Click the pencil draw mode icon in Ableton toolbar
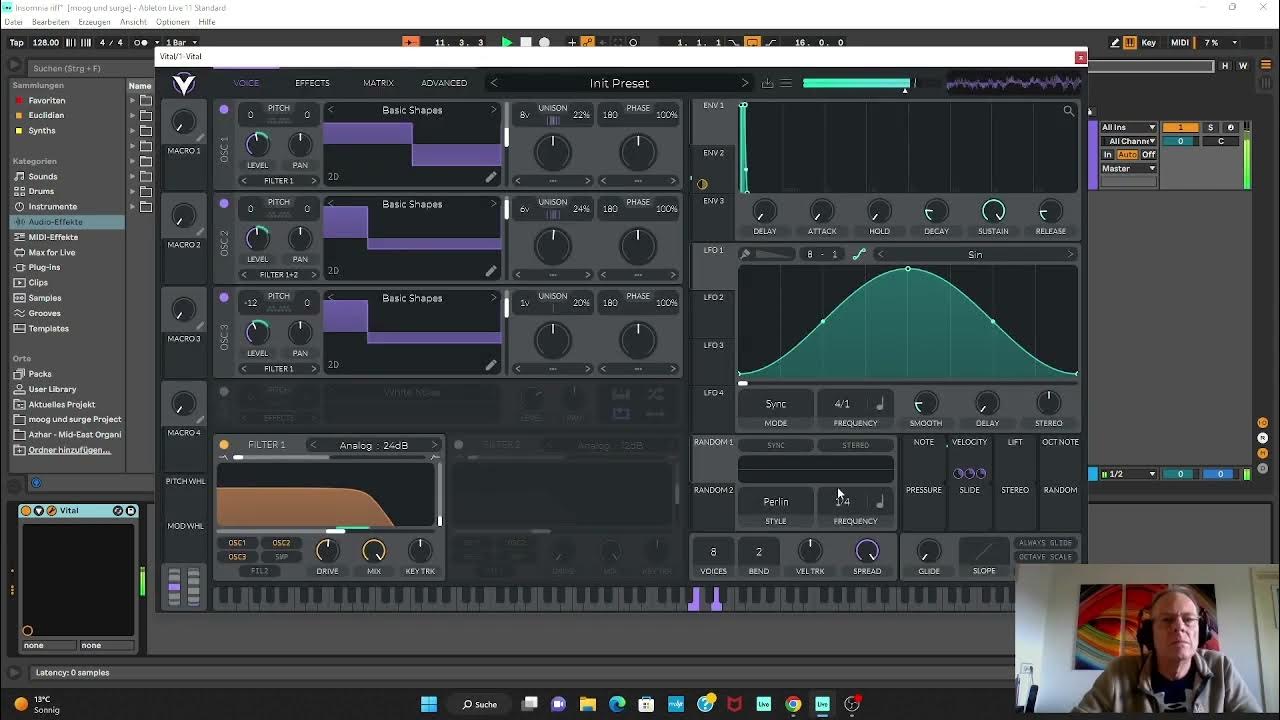 pos(1115,42)
